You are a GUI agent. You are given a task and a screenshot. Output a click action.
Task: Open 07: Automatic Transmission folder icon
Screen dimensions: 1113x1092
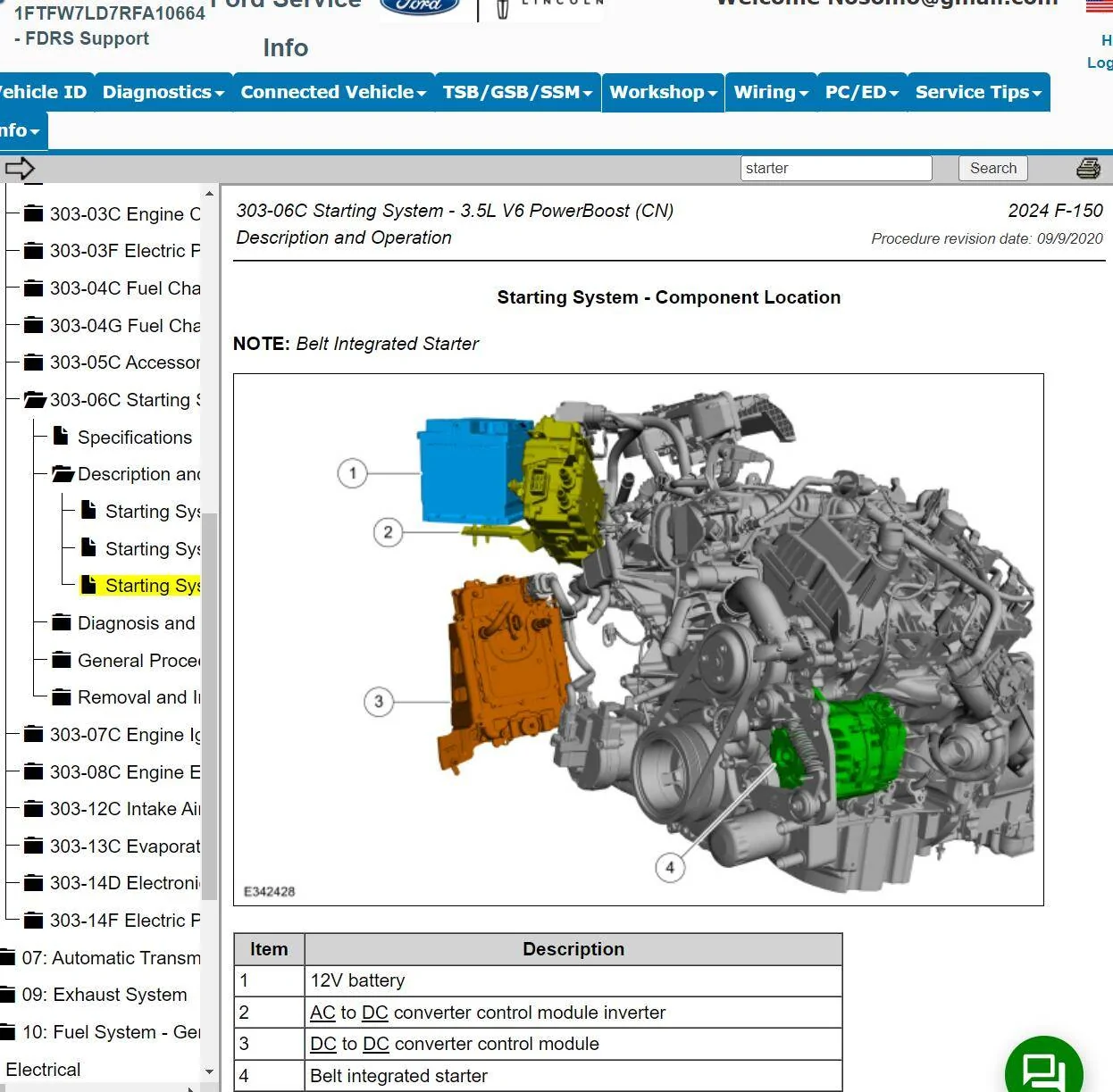coord(7,957)
